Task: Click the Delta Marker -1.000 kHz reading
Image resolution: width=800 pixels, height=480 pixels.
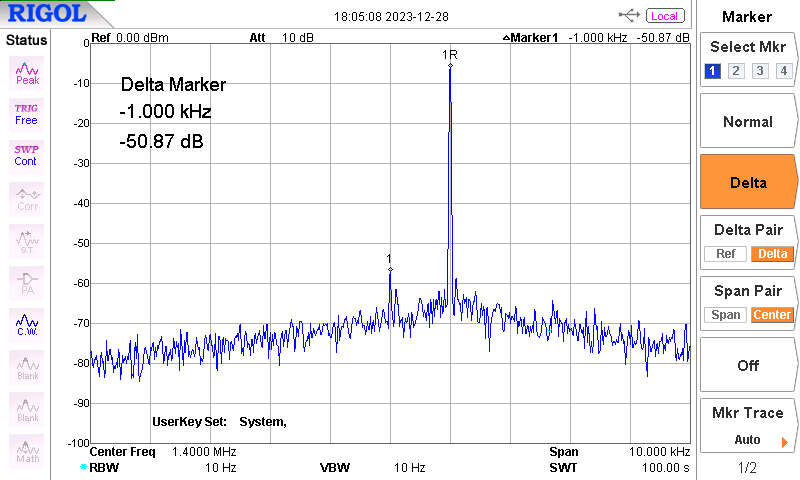Action: tap(165, 111)
